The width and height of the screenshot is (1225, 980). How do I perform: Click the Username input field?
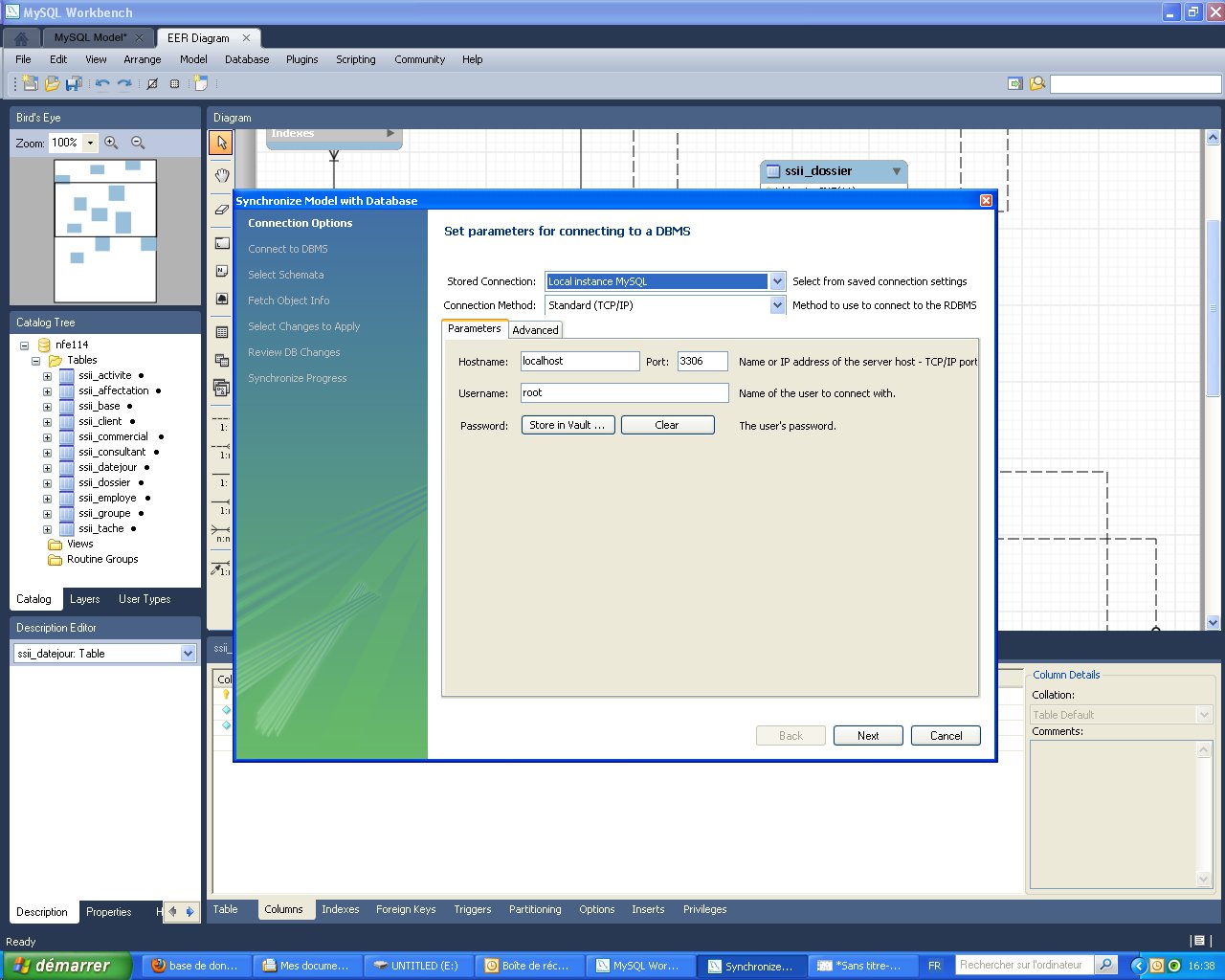tap(624, 392)
